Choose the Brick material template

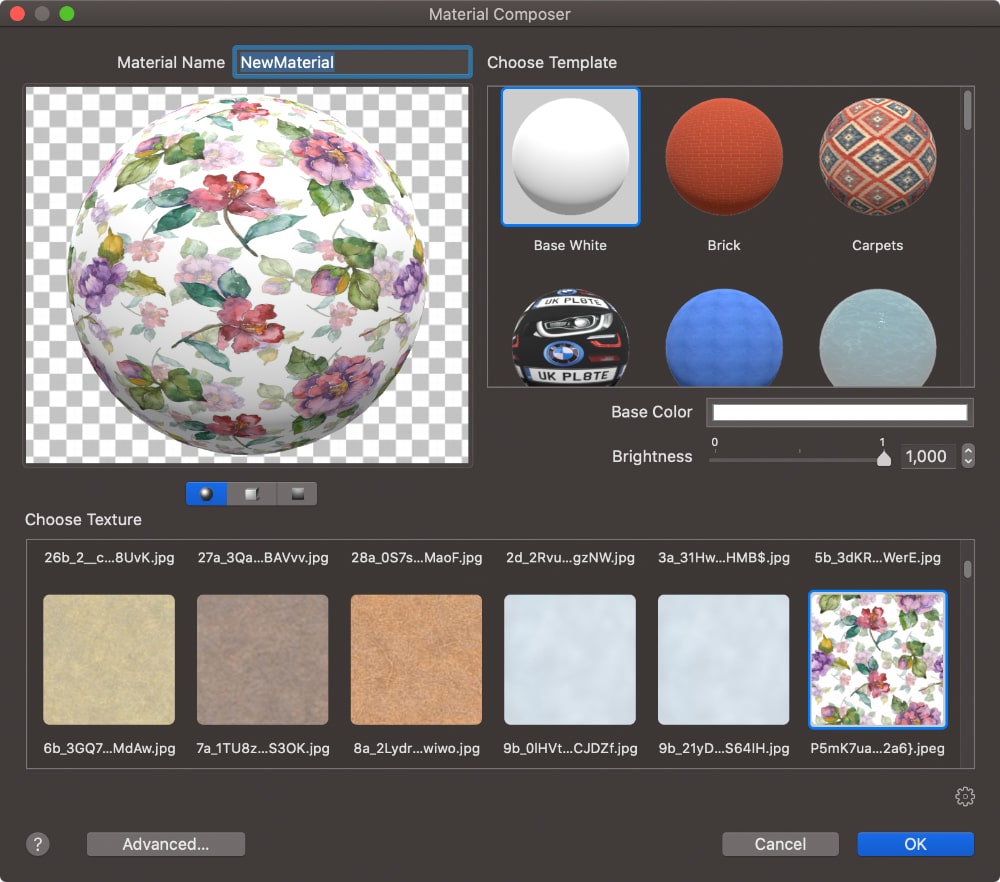724,156
